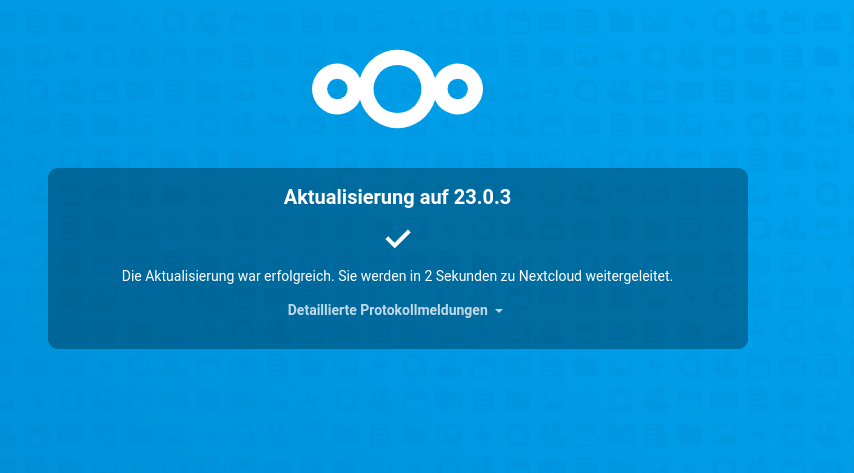Click the word "Aktualisierung" in the heading
The height and width of the screenshot is (473, 854).
click(349, 197)
